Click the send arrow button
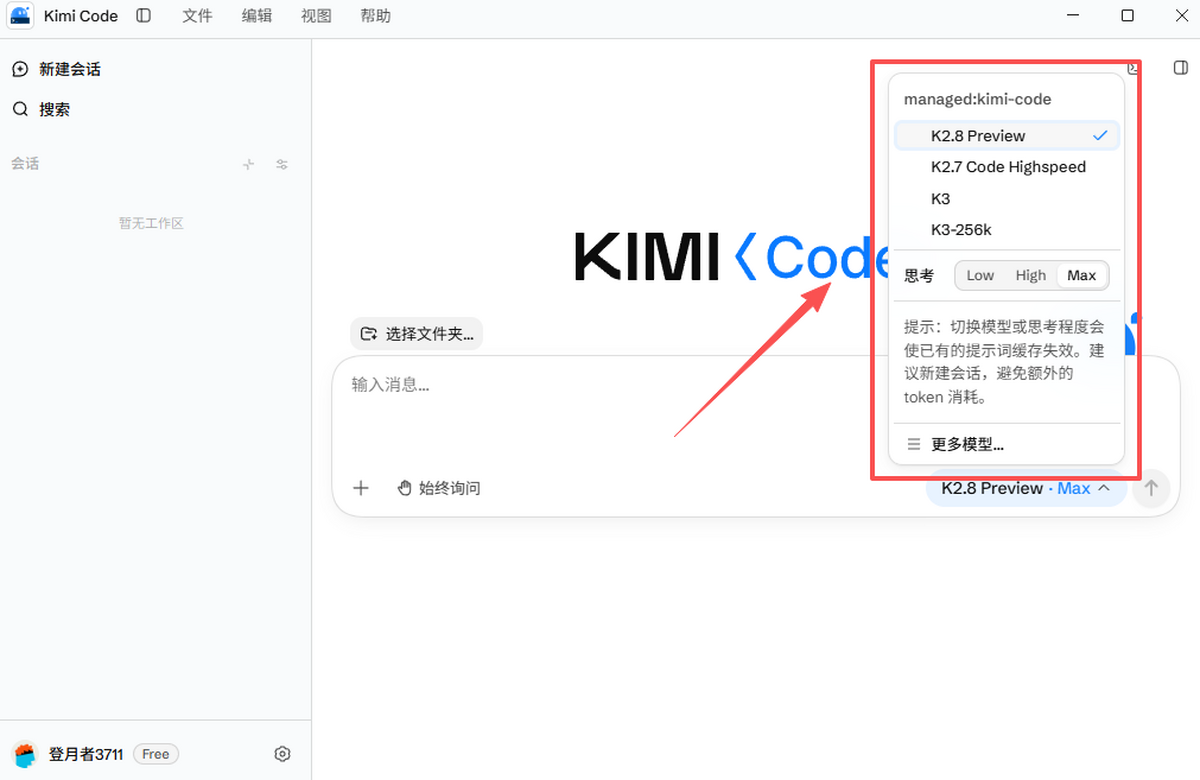The width and height of the screenshot is (1200, 780). click(1151, 488)
